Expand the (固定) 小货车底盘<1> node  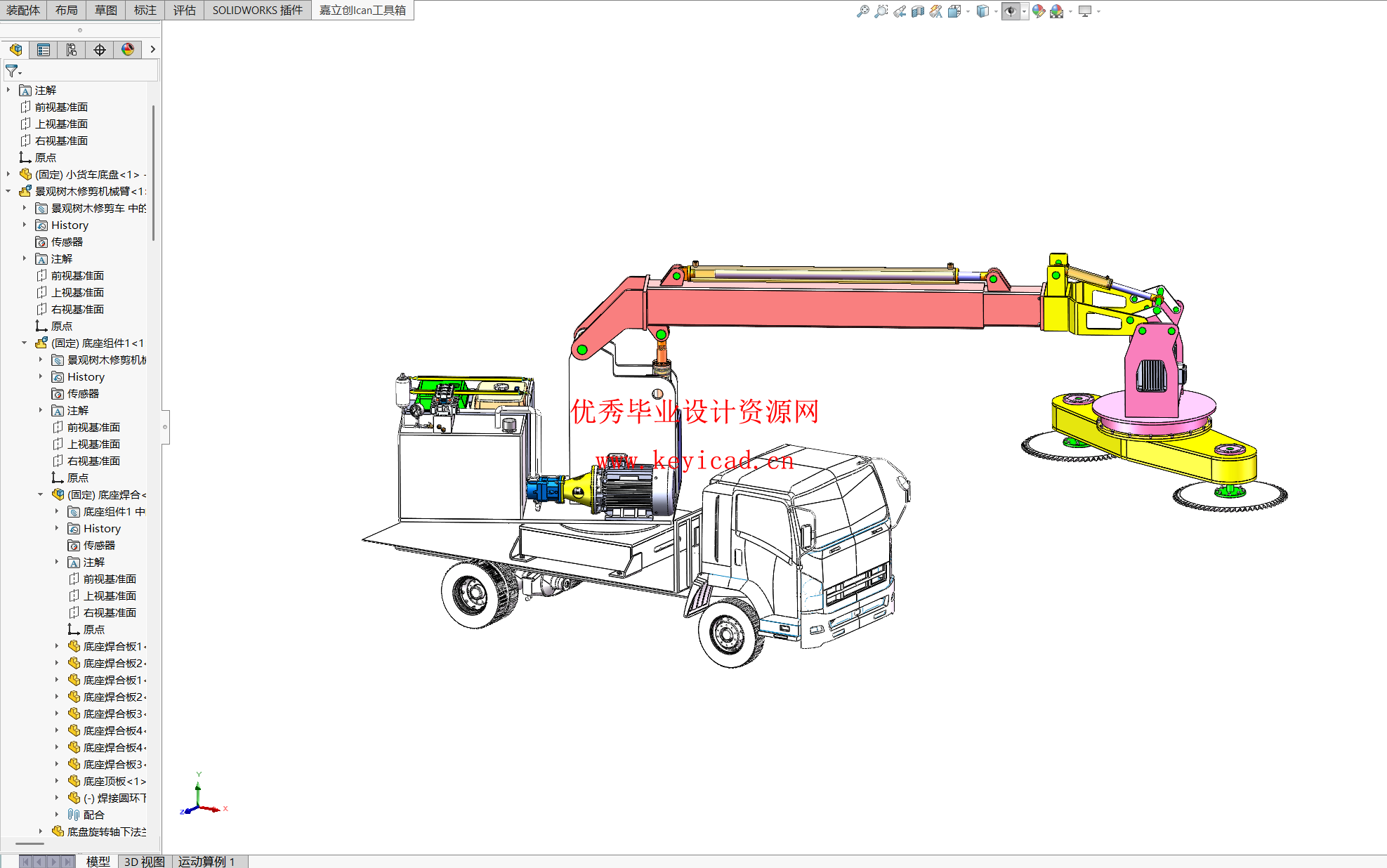8,174
